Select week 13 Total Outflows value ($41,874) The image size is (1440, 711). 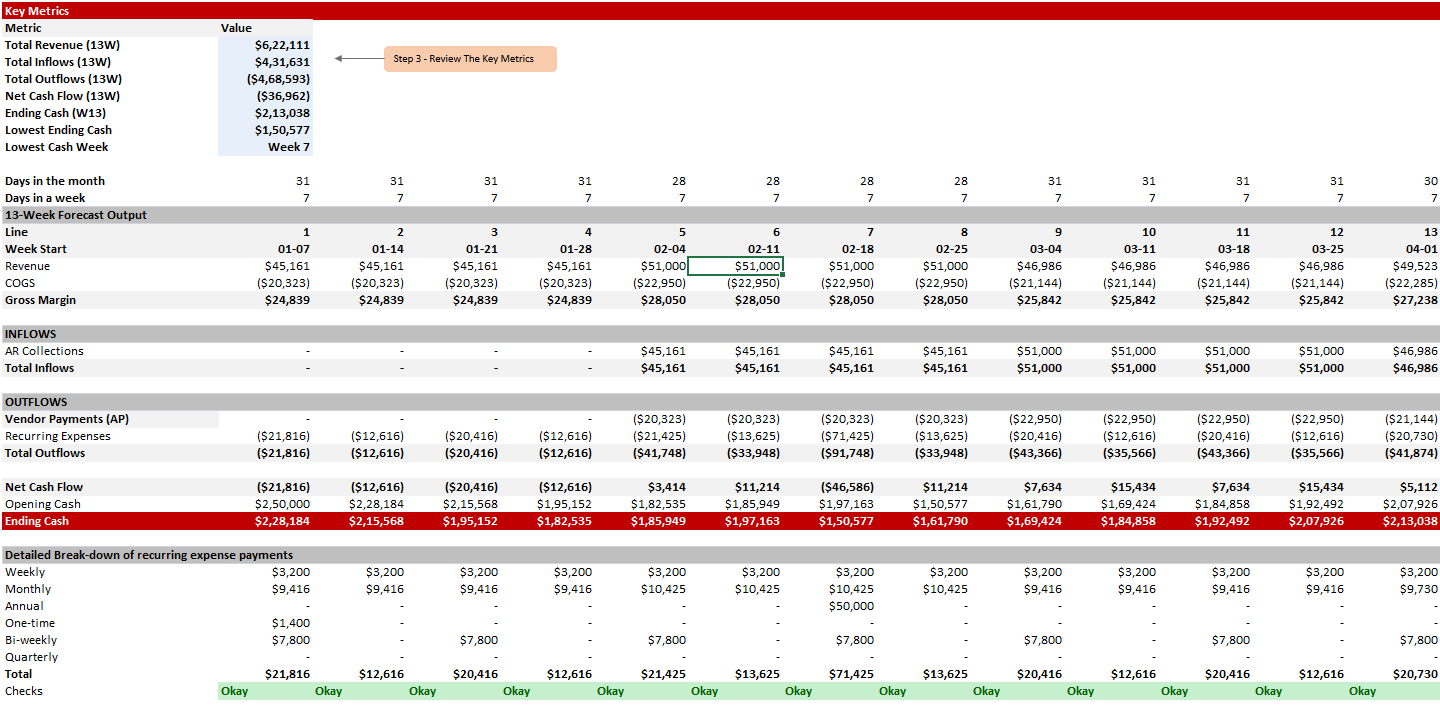[1412, 453]
